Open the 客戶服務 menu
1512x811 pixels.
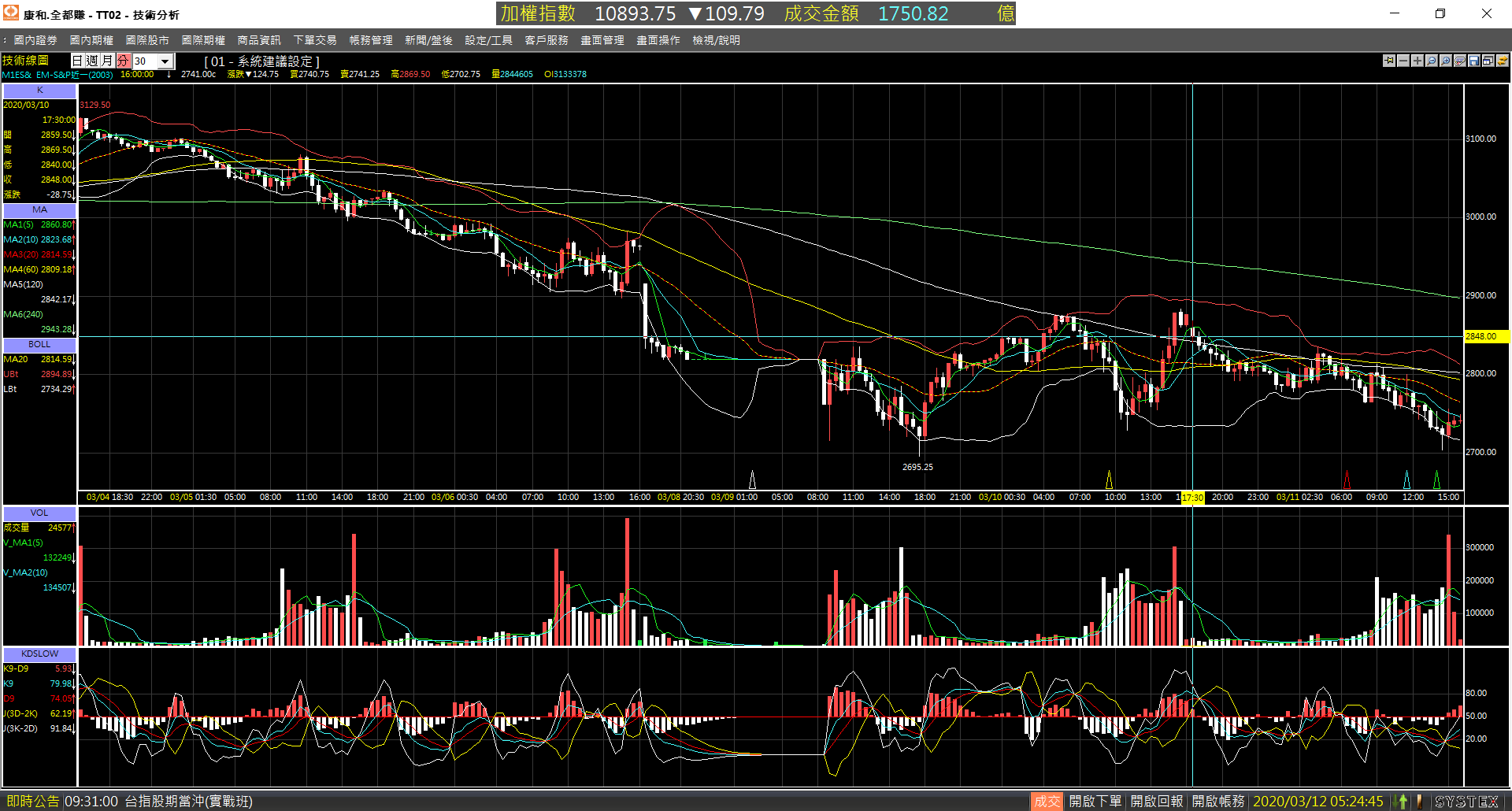(547, 40)
